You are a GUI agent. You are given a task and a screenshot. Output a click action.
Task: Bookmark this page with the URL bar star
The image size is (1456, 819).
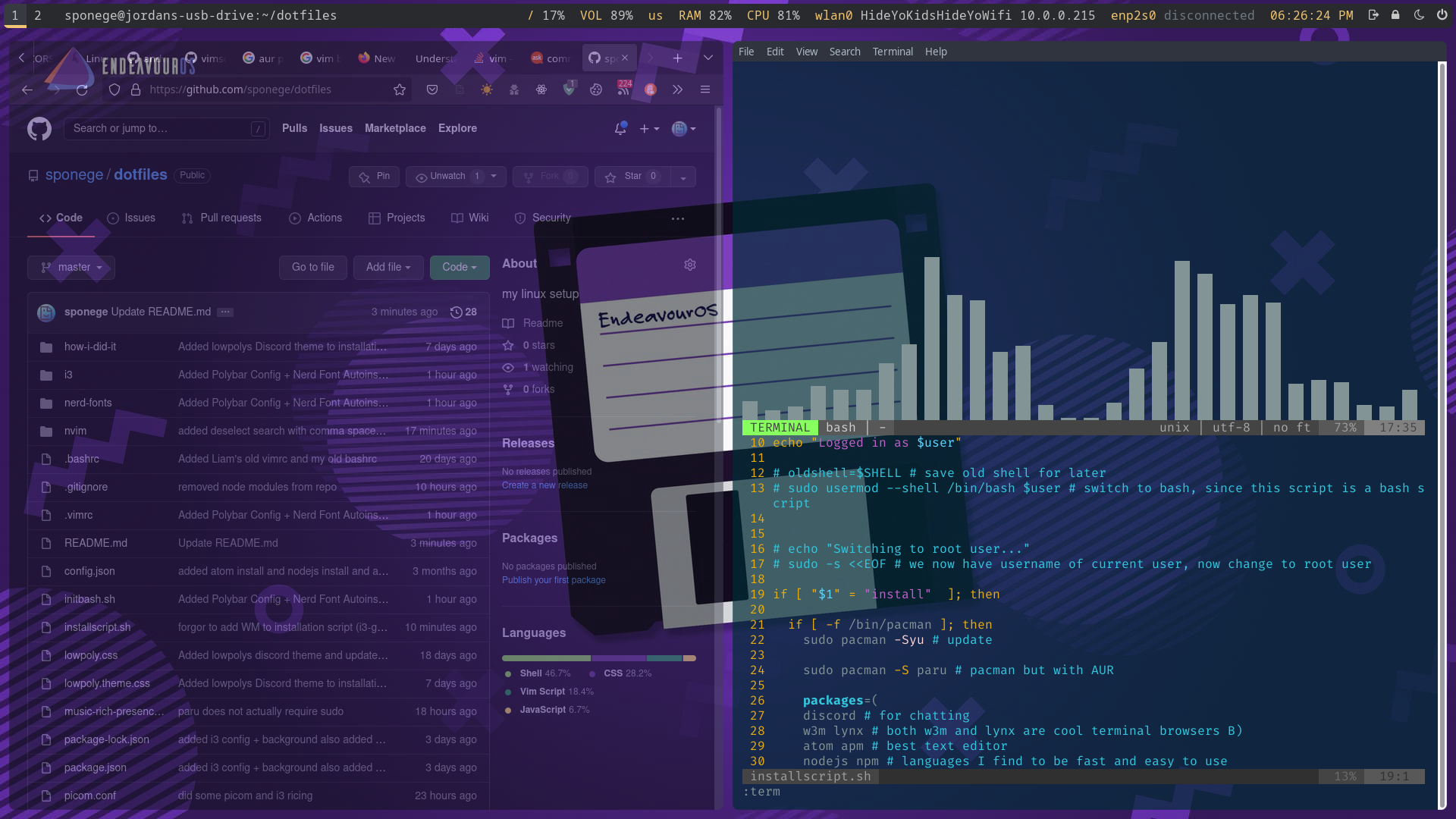click(x=400, y=89)
